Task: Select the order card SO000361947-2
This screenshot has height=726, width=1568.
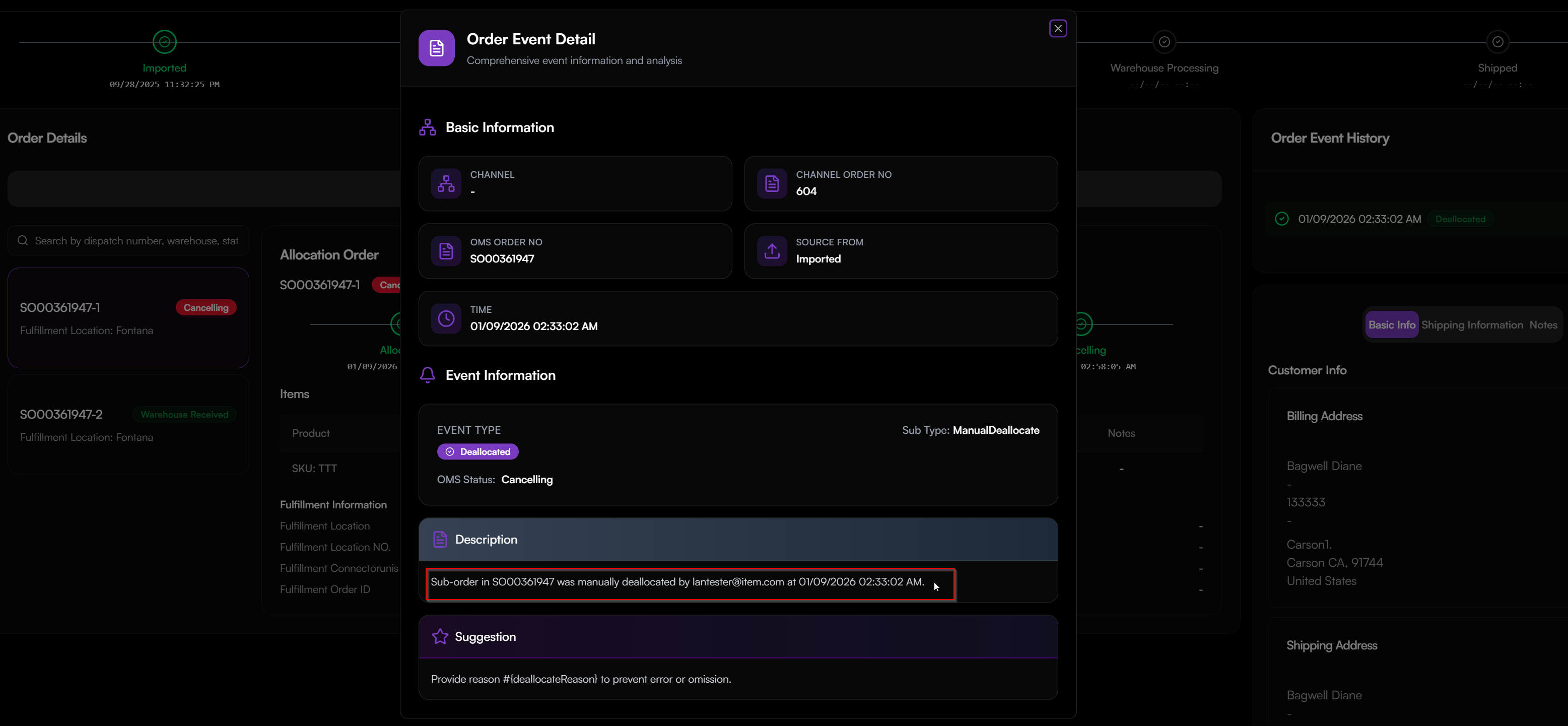Action: [x=127, y=425]
